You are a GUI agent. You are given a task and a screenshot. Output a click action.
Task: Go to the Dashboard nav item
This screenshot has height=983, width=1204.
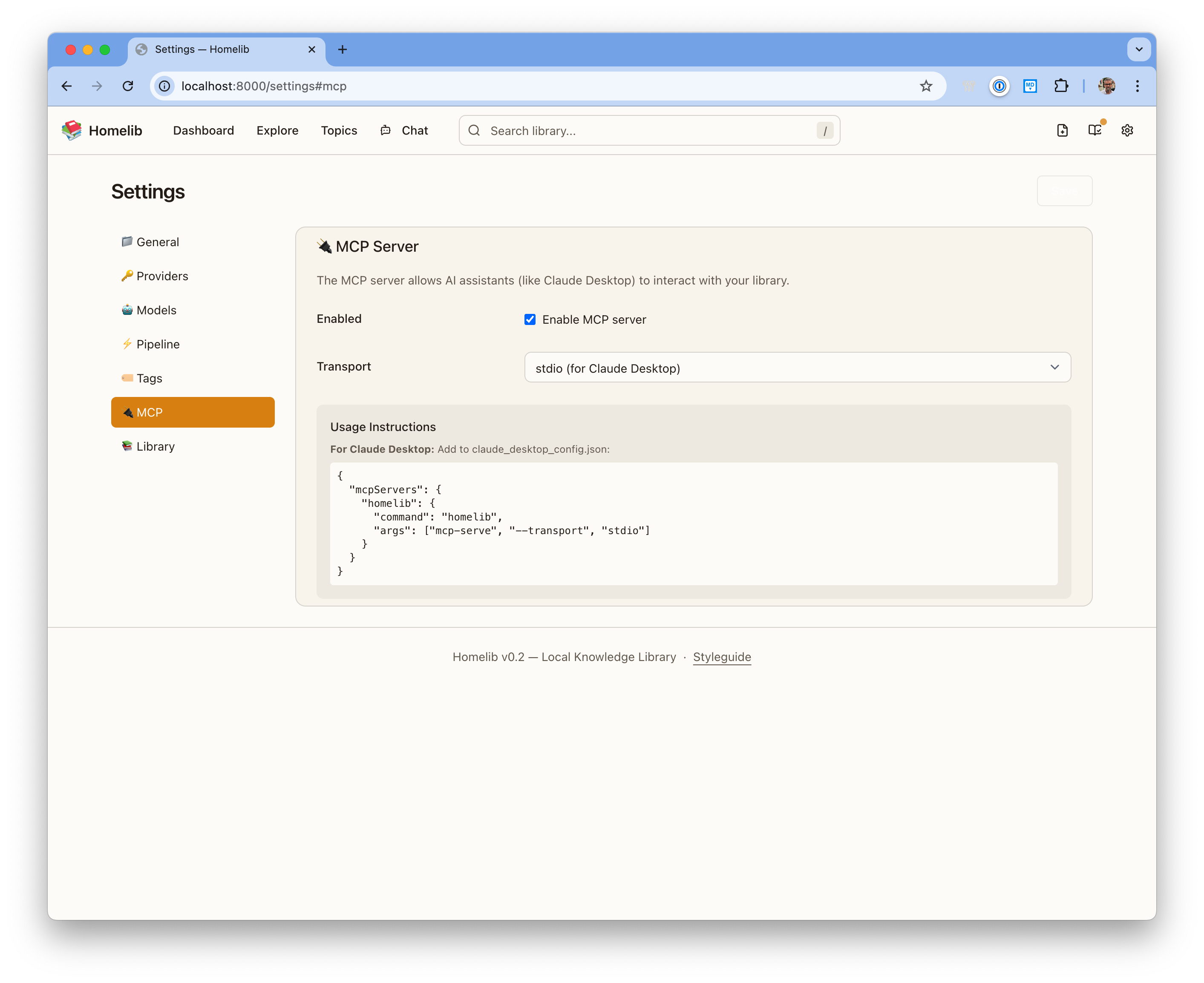click(203, 131)
